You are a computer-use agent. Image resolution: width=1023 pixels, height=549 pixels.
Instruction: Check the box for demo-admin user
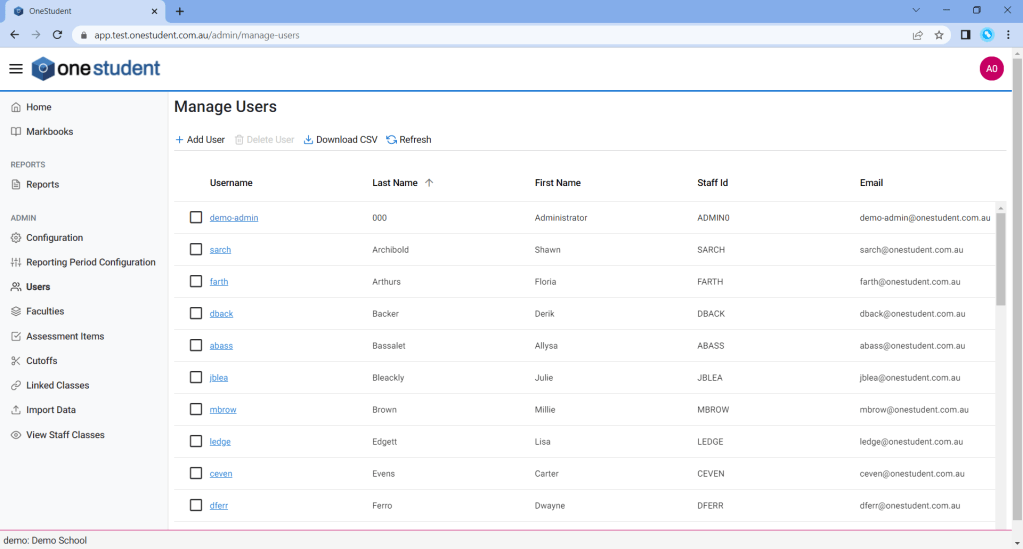coord(196,217)
